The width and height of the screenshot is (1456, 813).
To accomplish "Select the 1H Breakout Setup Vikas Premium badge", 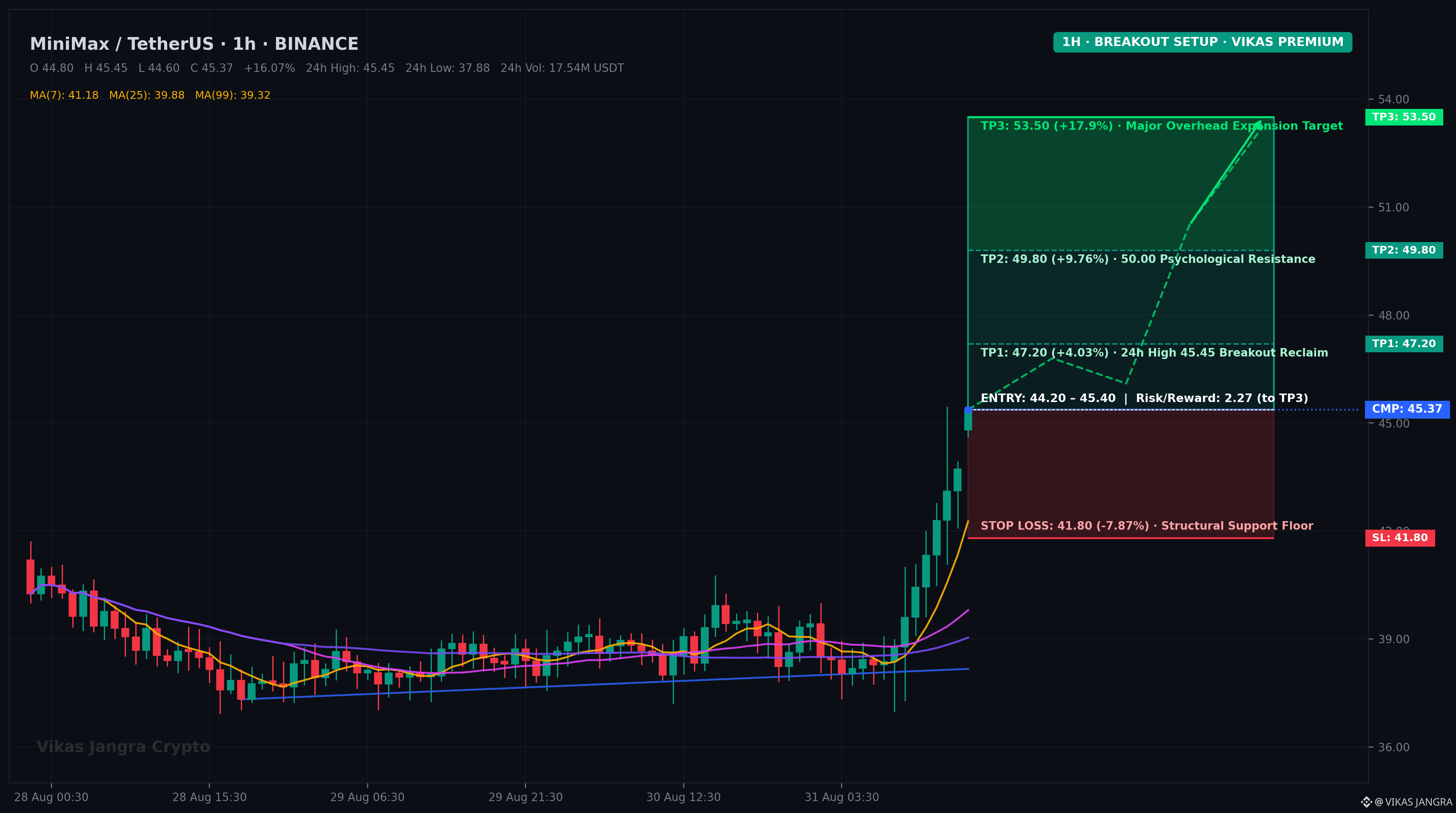I will [1202, 43].
